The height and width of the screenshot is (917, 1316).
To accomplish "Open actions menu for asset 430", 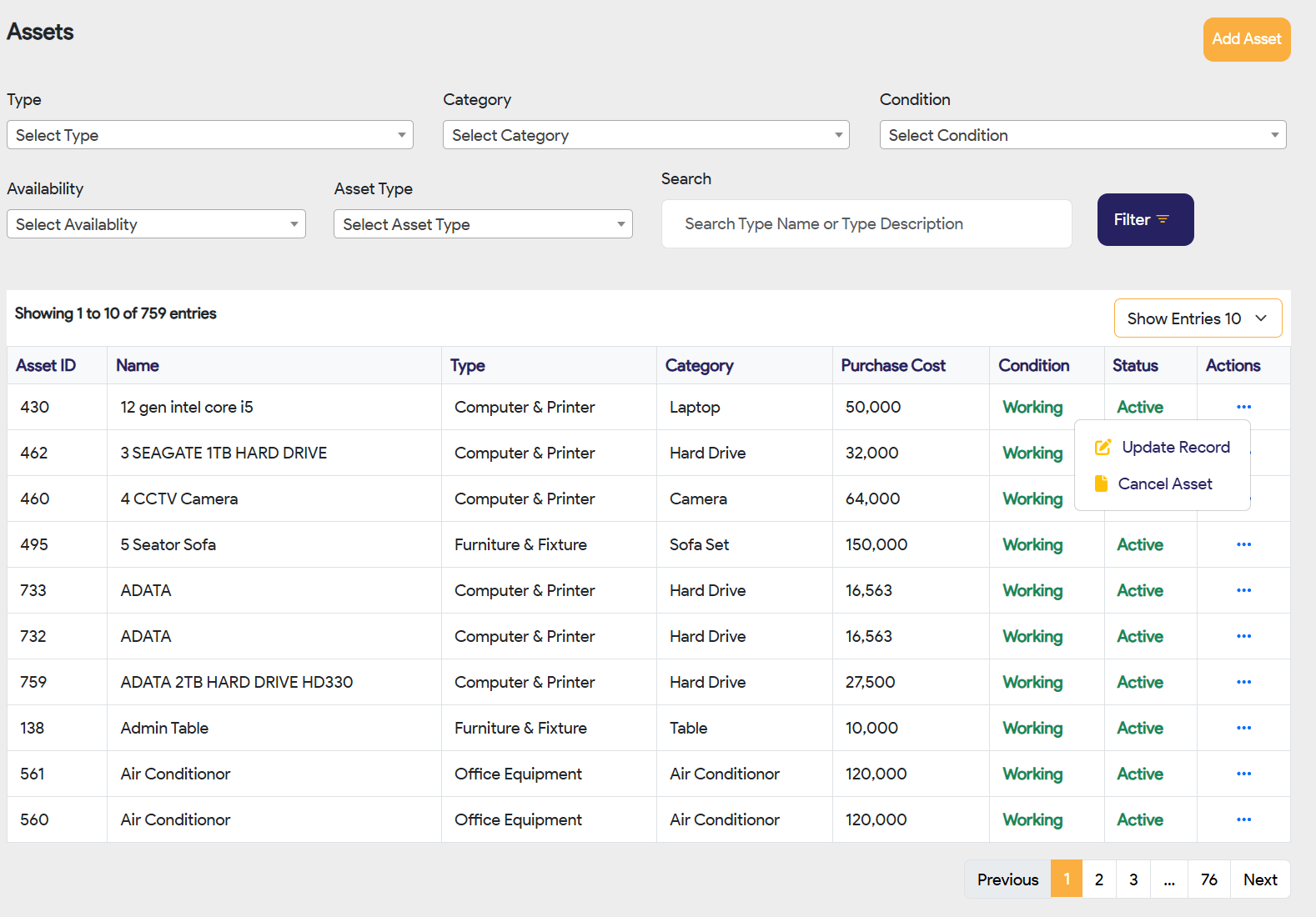I will (x=1243, y=407).
